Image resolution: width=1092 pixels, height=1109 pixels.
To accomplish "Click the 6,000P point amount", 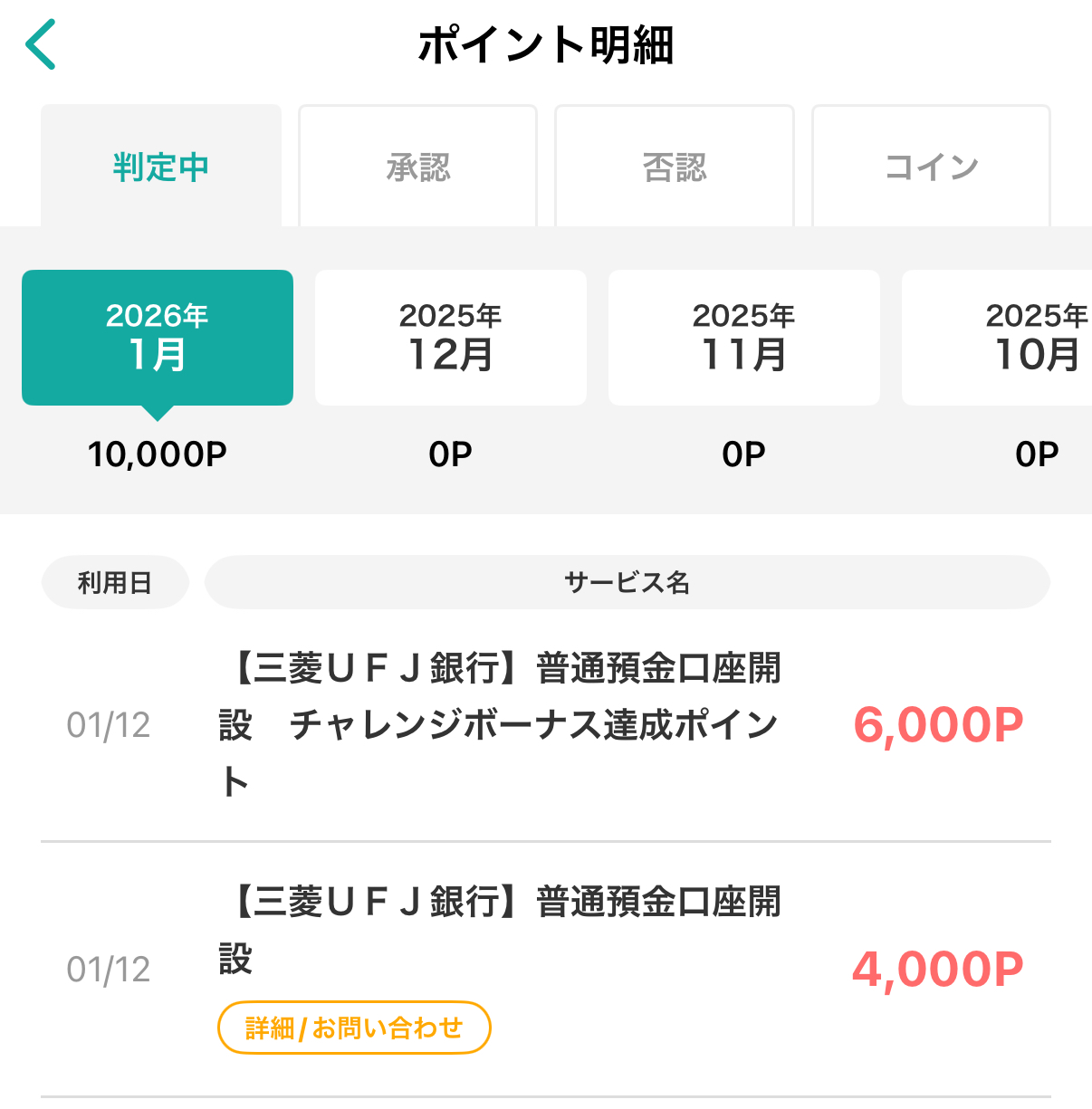I will (x=938, y=725).
